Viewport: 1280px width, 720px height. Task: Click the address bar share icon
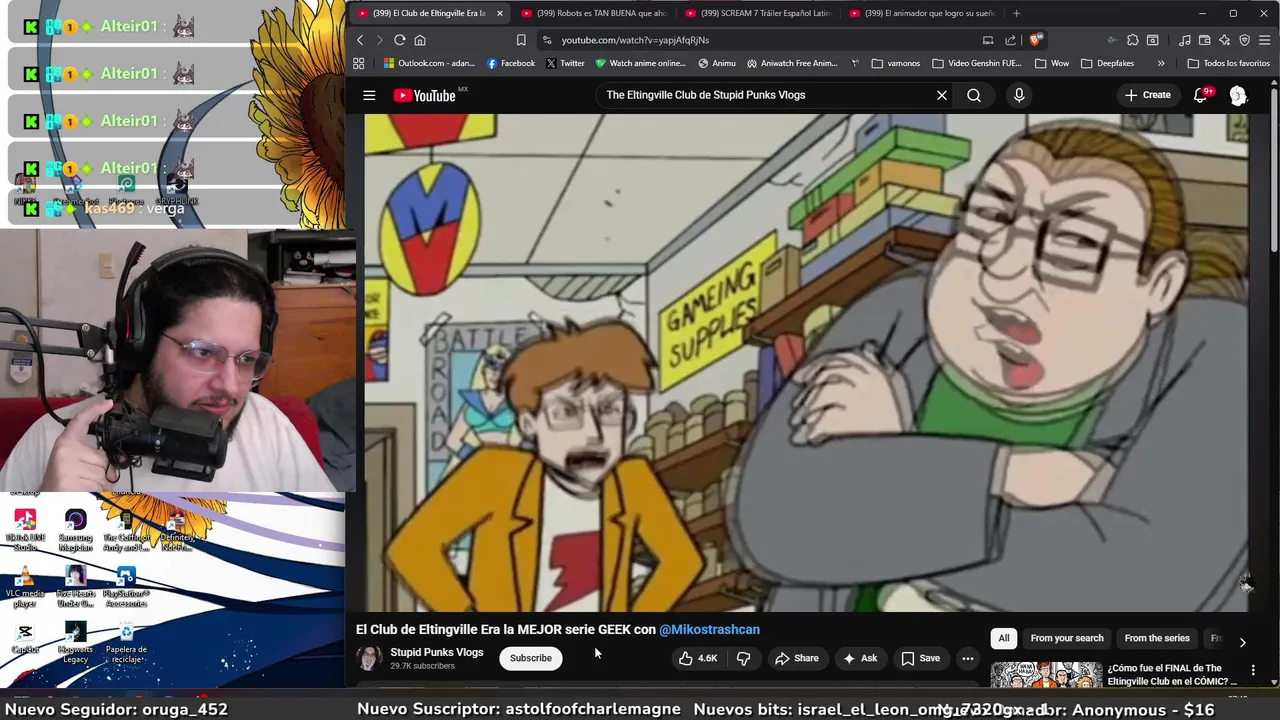pyautogui.click(x=1010, y=40)
